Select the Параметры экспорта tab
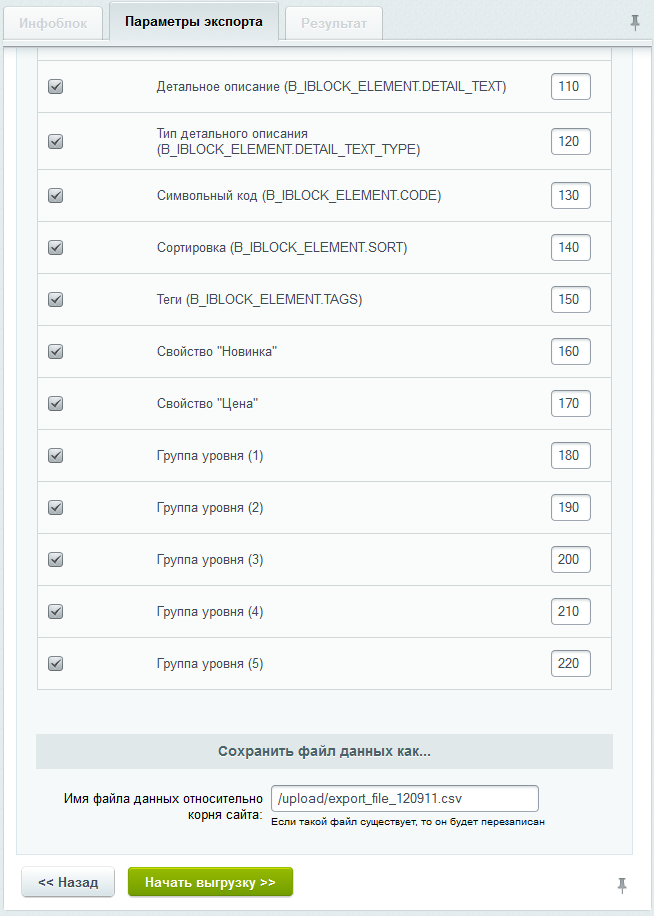This screenshot has height=916, width=654. point(194,21)
